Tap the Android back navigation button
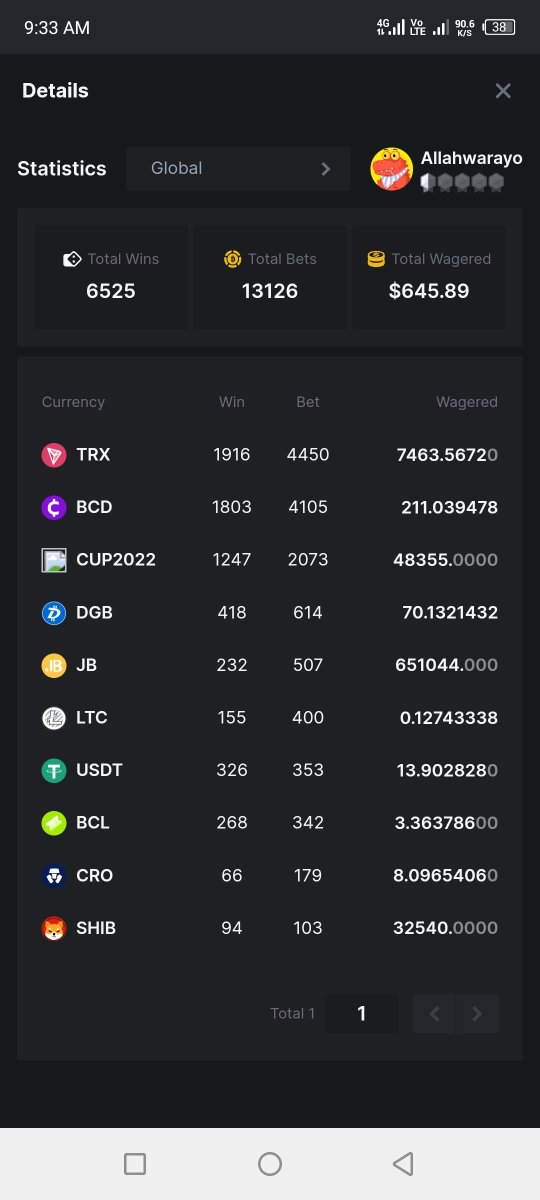 (x=403, y=1163)
